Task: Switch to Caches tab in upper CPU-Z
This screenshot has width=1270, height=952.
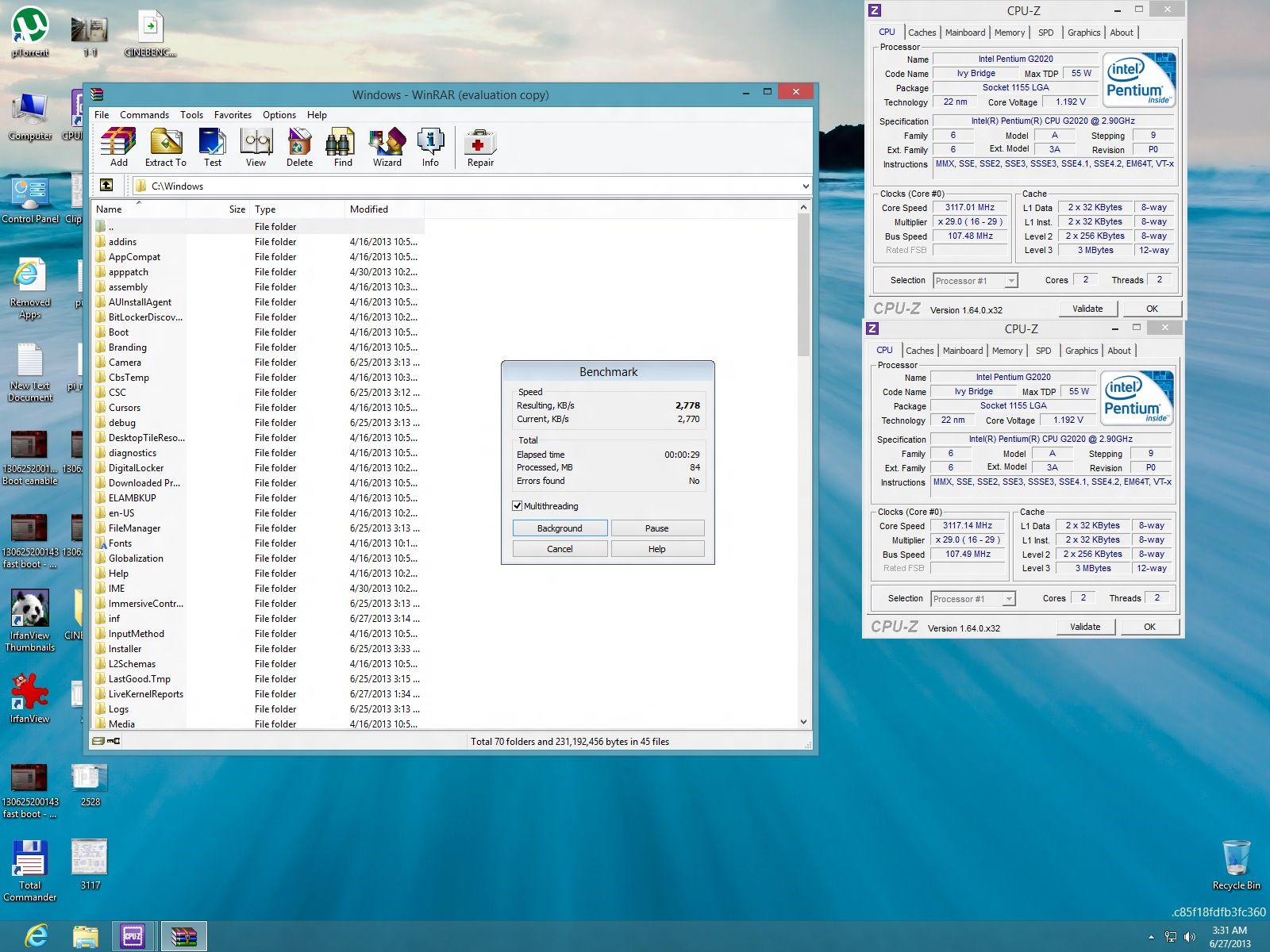Action: pos(922,33)
